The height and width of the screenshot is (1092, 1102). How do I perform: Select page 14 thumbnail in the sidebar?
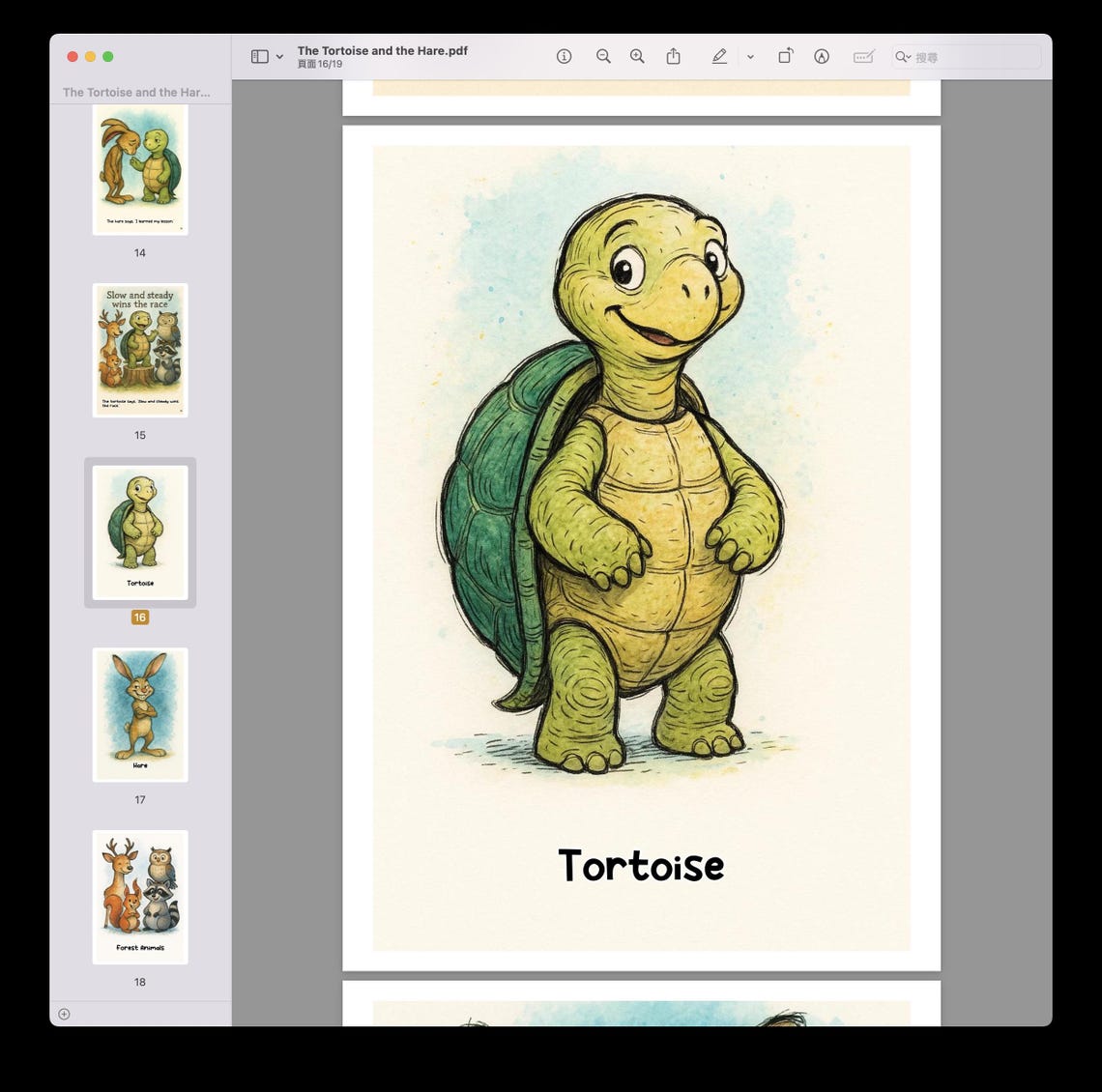pos(140,169)
